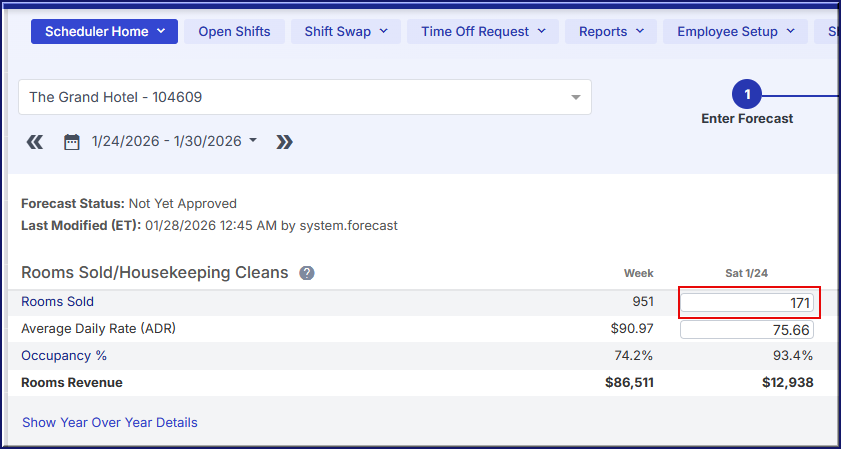Click the Occupancy % row link
841x449 pixels.
pyautogui.click(x=64, y=355)
